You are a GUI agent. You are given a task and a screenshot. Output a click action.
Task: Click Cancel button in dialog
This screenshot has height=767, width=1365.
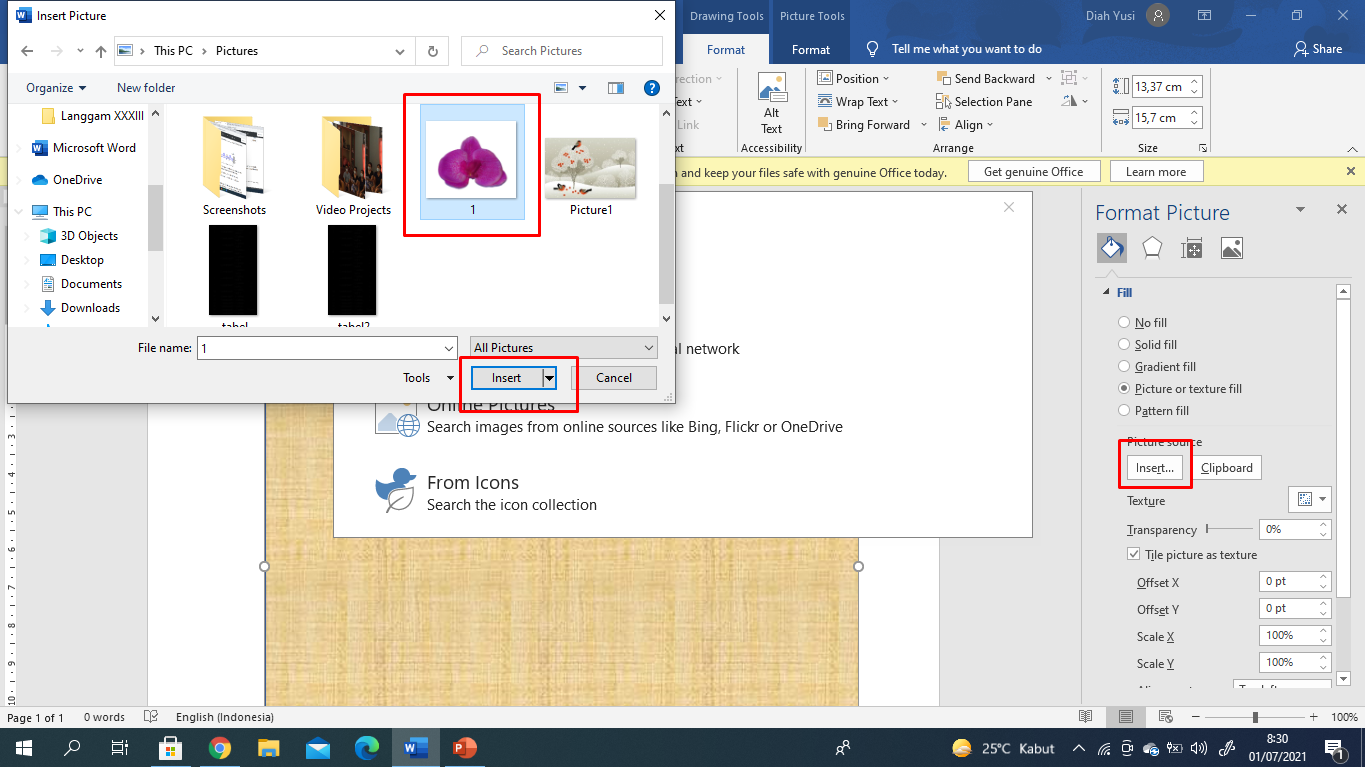(614, 378)
